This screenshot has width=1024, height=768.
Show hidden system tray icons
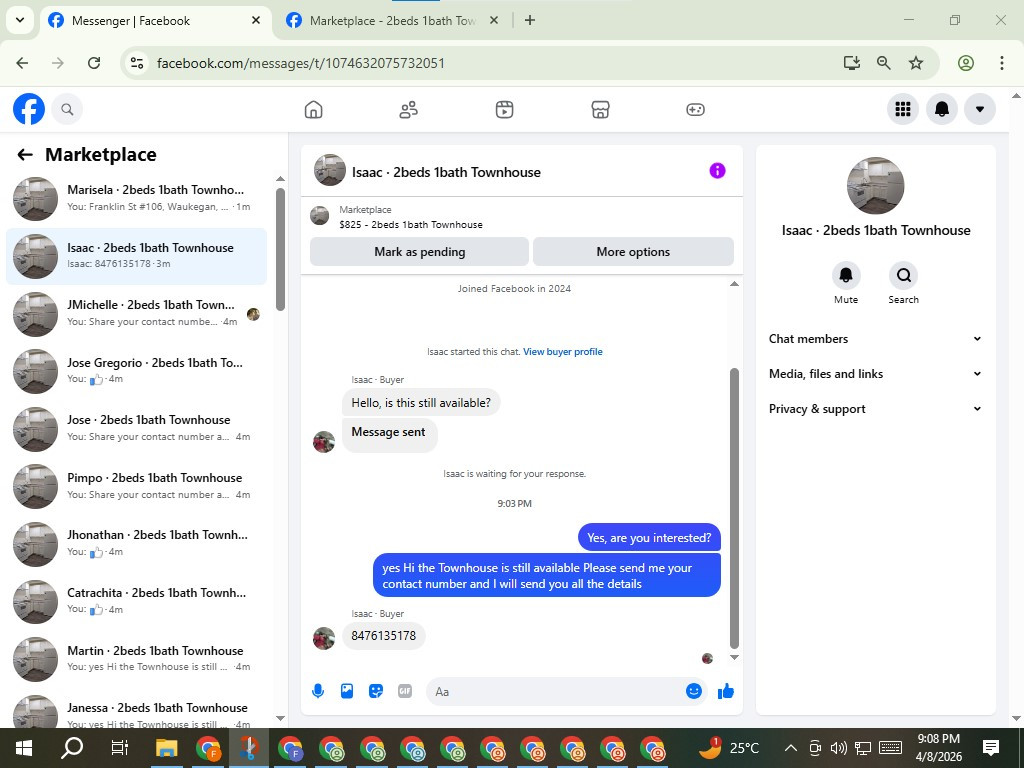coord(790,748)
